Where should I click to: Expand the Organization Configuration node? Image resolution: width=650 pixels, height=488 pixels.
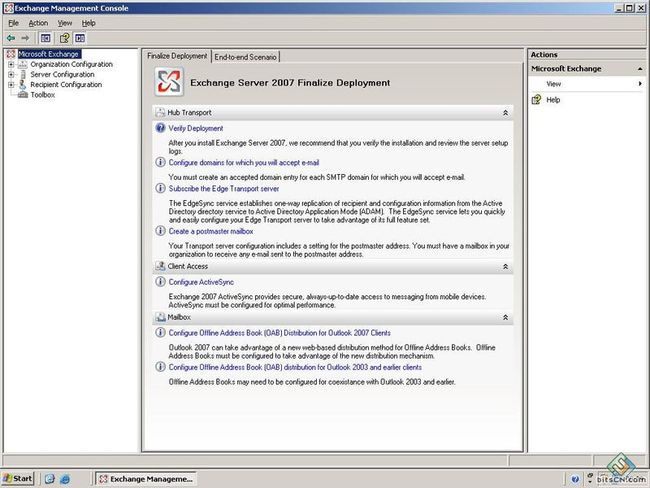pos(11,64)
